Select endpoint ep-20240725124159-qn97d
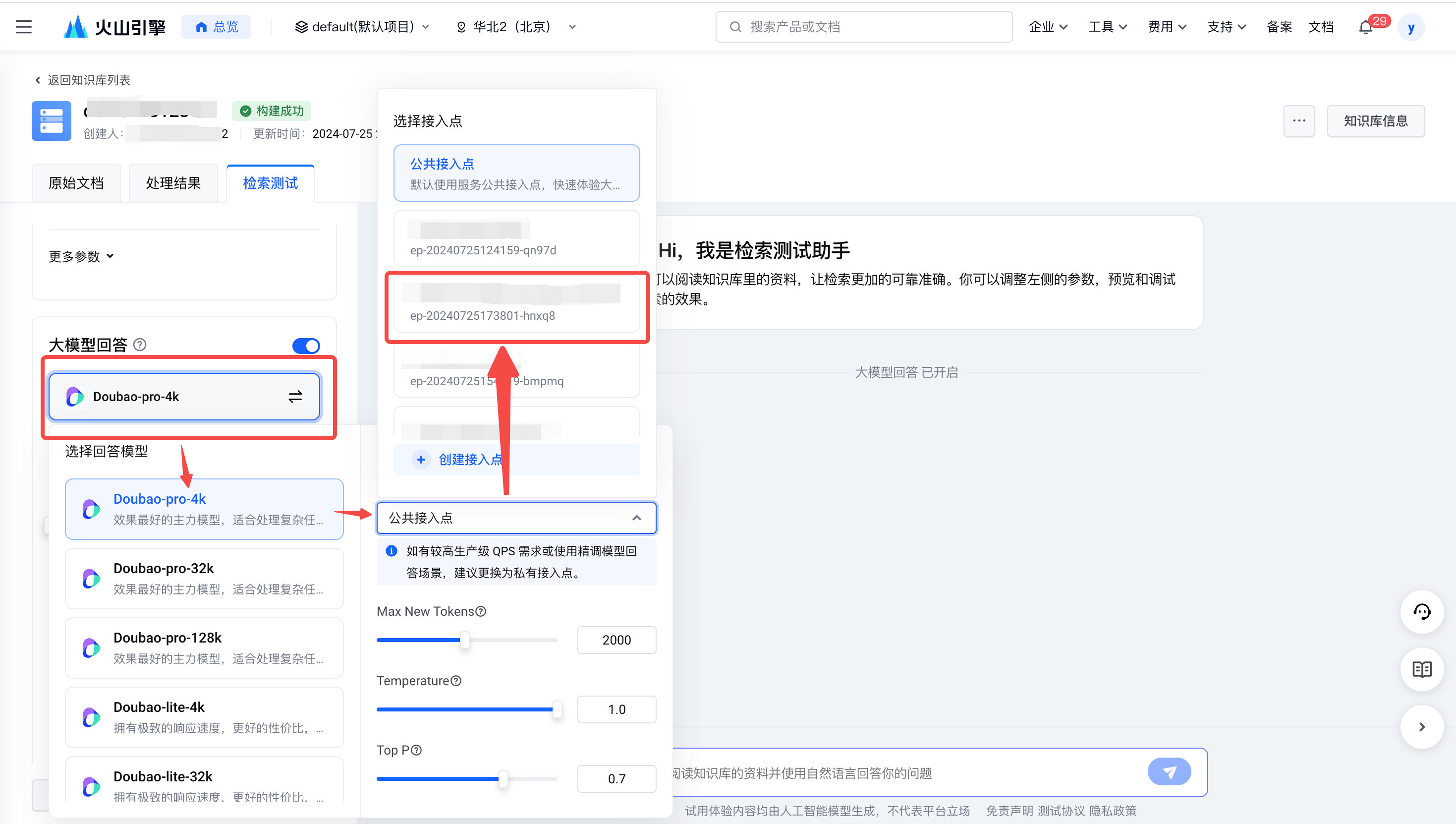The height and width of the screenshot is (824, 1456). click(516, 238)
